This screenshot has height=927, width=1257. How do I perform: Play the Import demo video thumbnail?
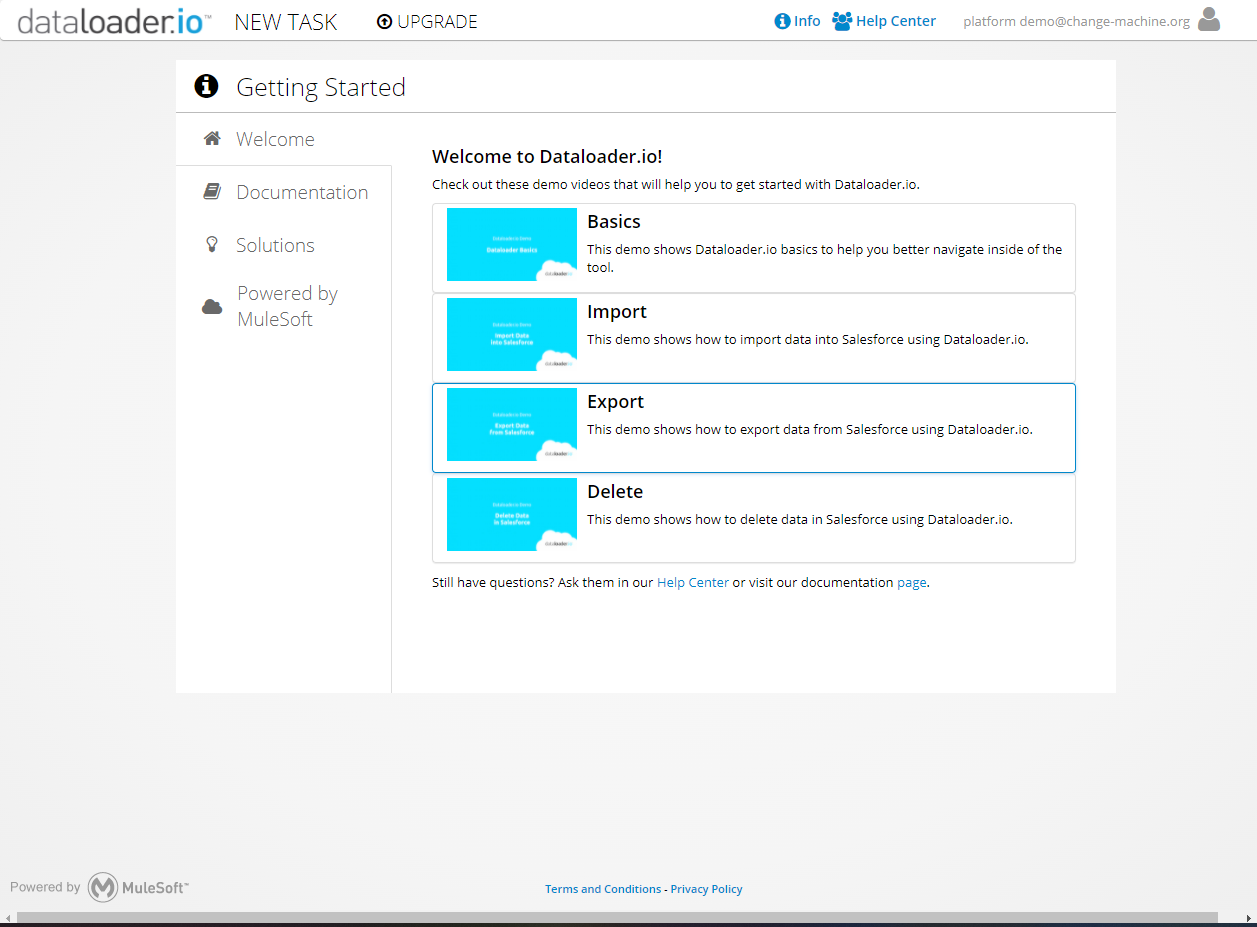point(512,334)
